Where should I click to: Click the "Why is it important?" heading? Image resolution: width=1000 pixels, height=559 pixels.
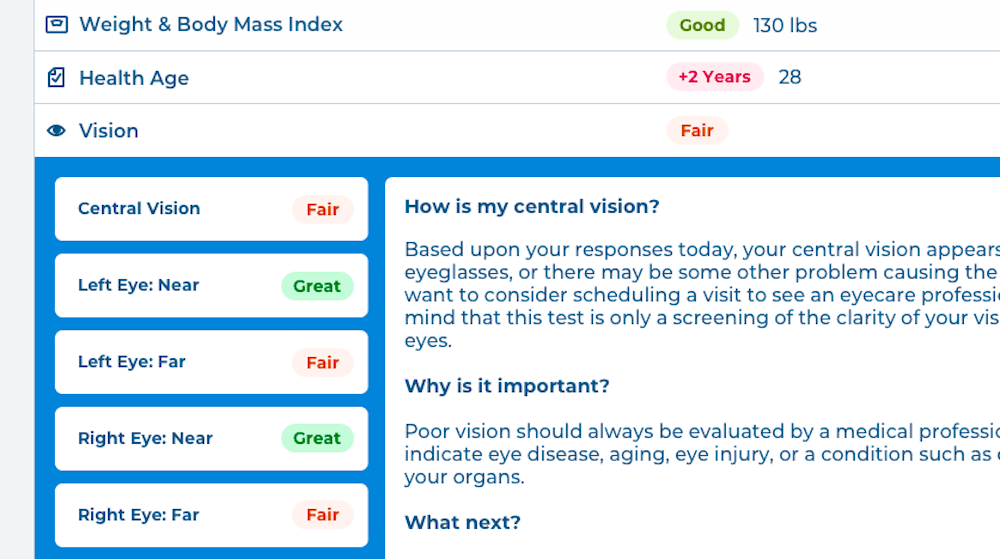[x=507, y=386]
